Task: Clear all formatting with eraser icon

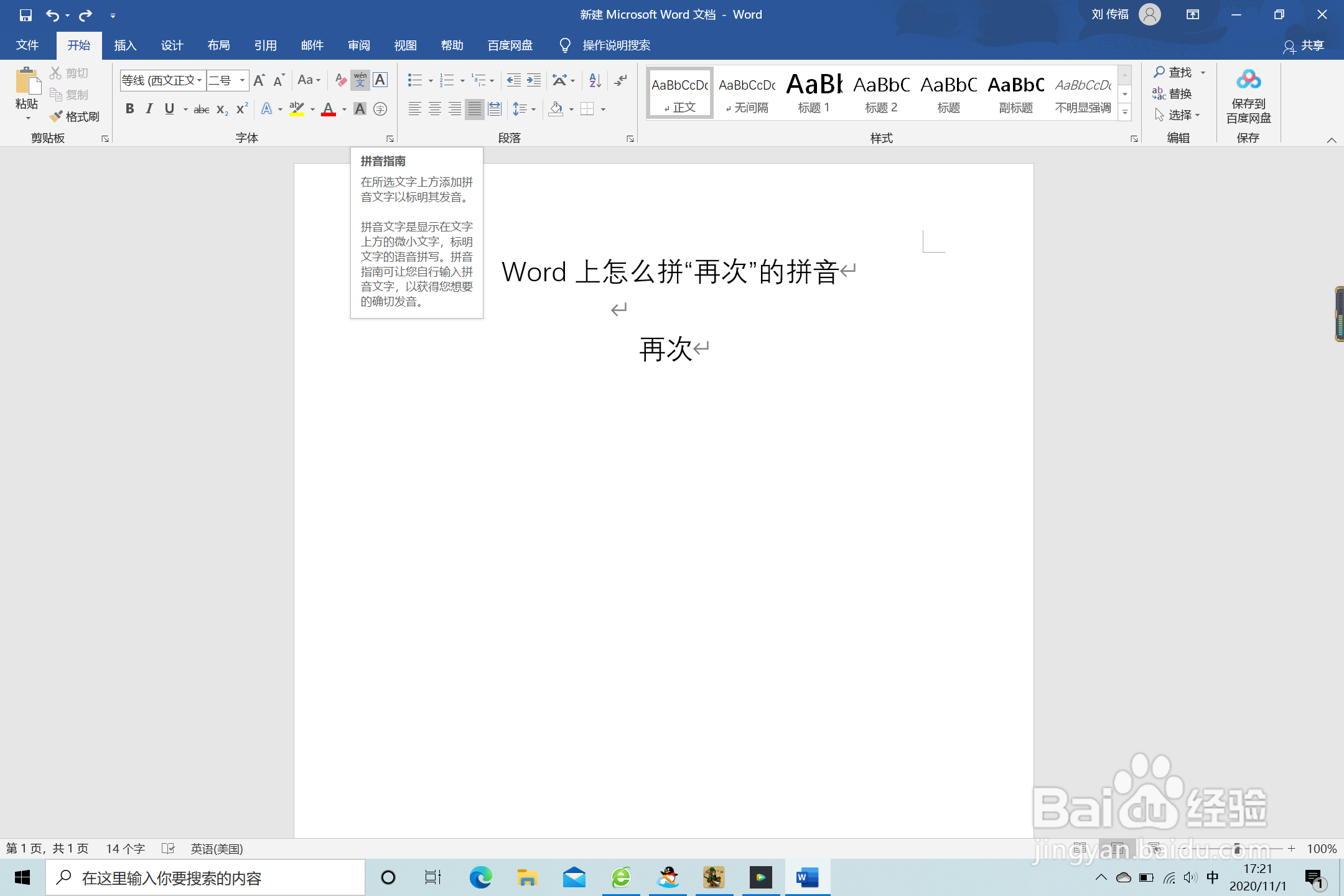Action: 340,80
